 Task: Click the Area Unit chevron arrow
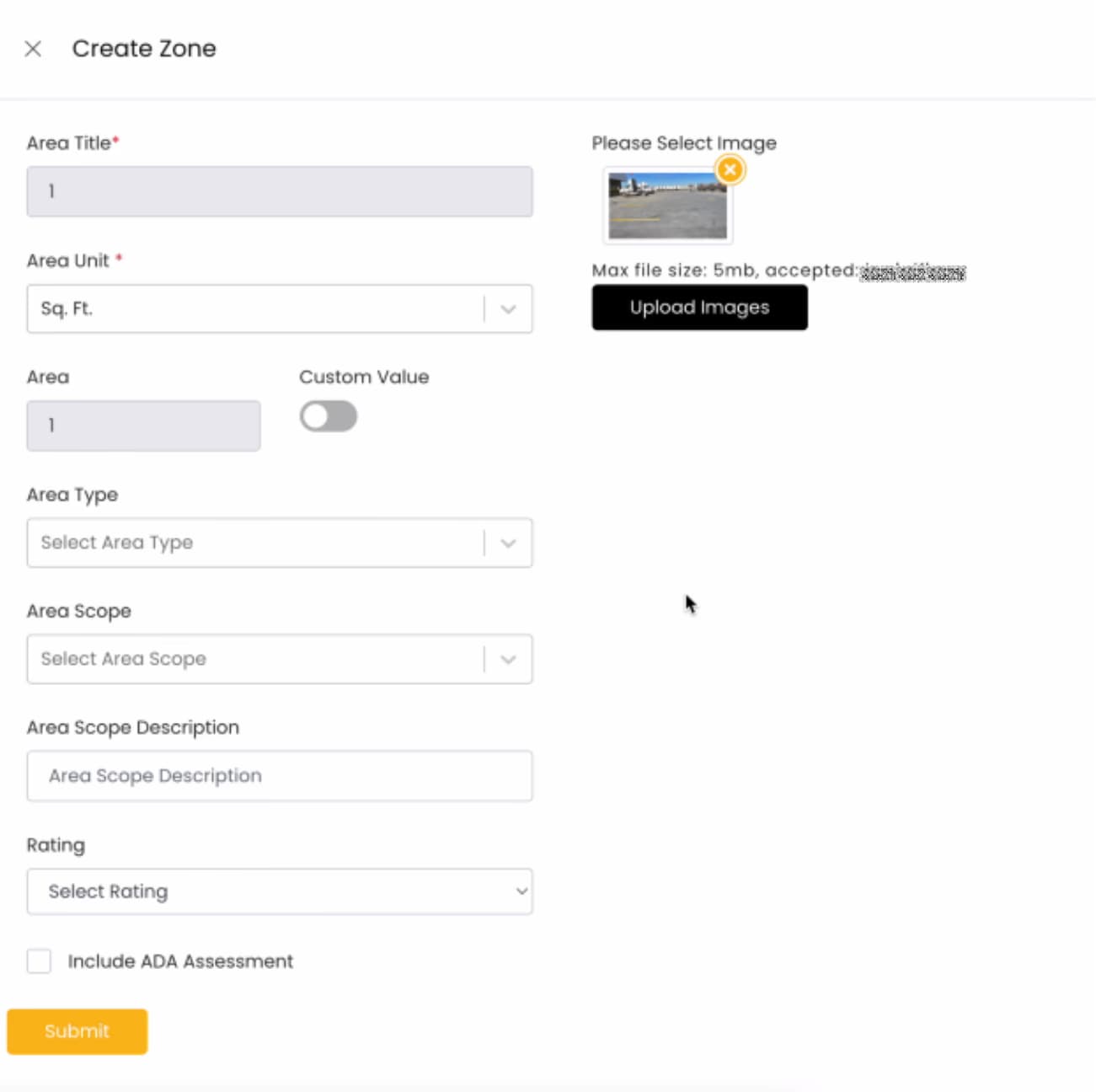pyautogui.click(x=508, y=309)
